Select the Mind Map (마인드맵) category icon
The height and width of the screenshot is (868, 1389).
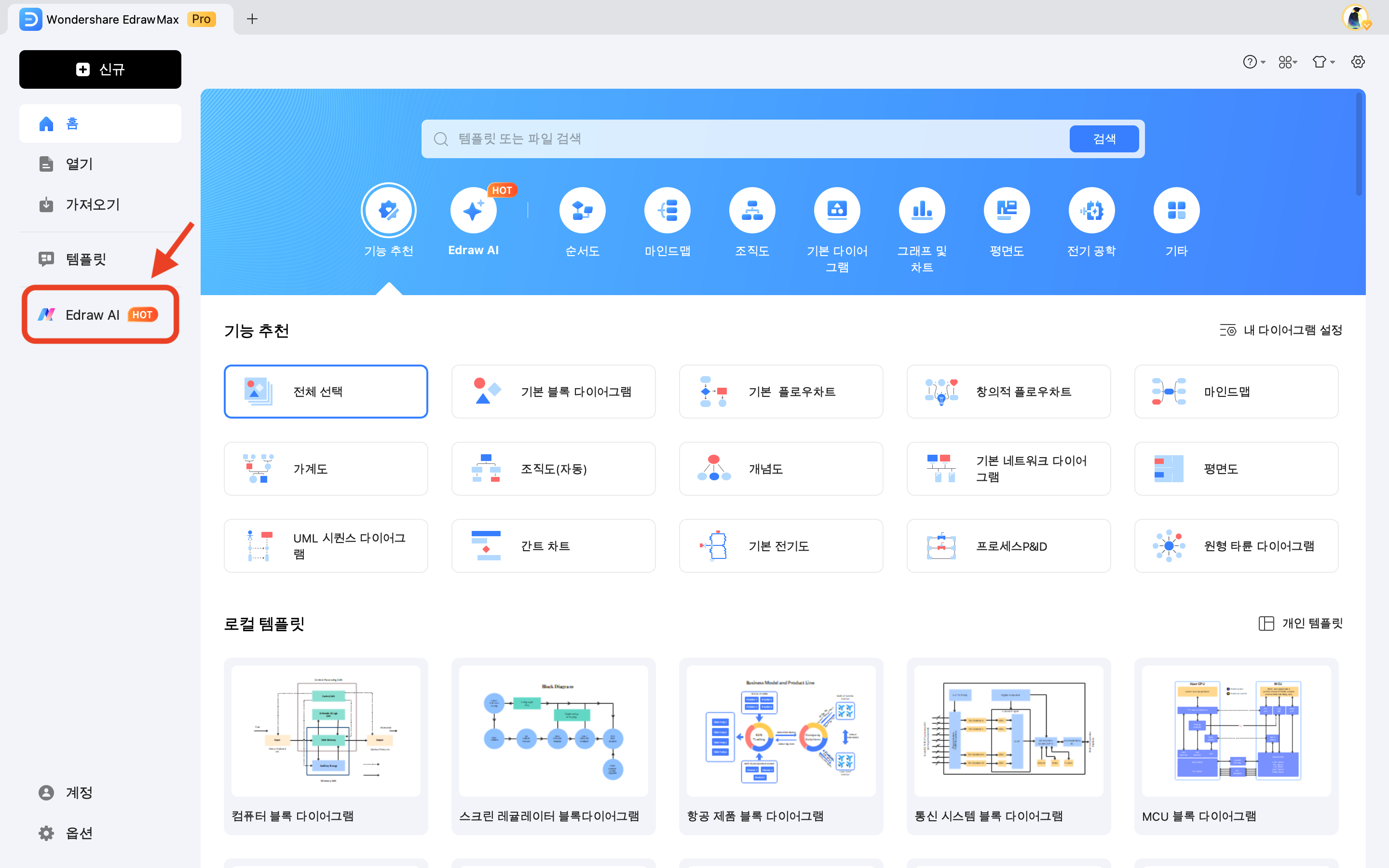[667, 211]
